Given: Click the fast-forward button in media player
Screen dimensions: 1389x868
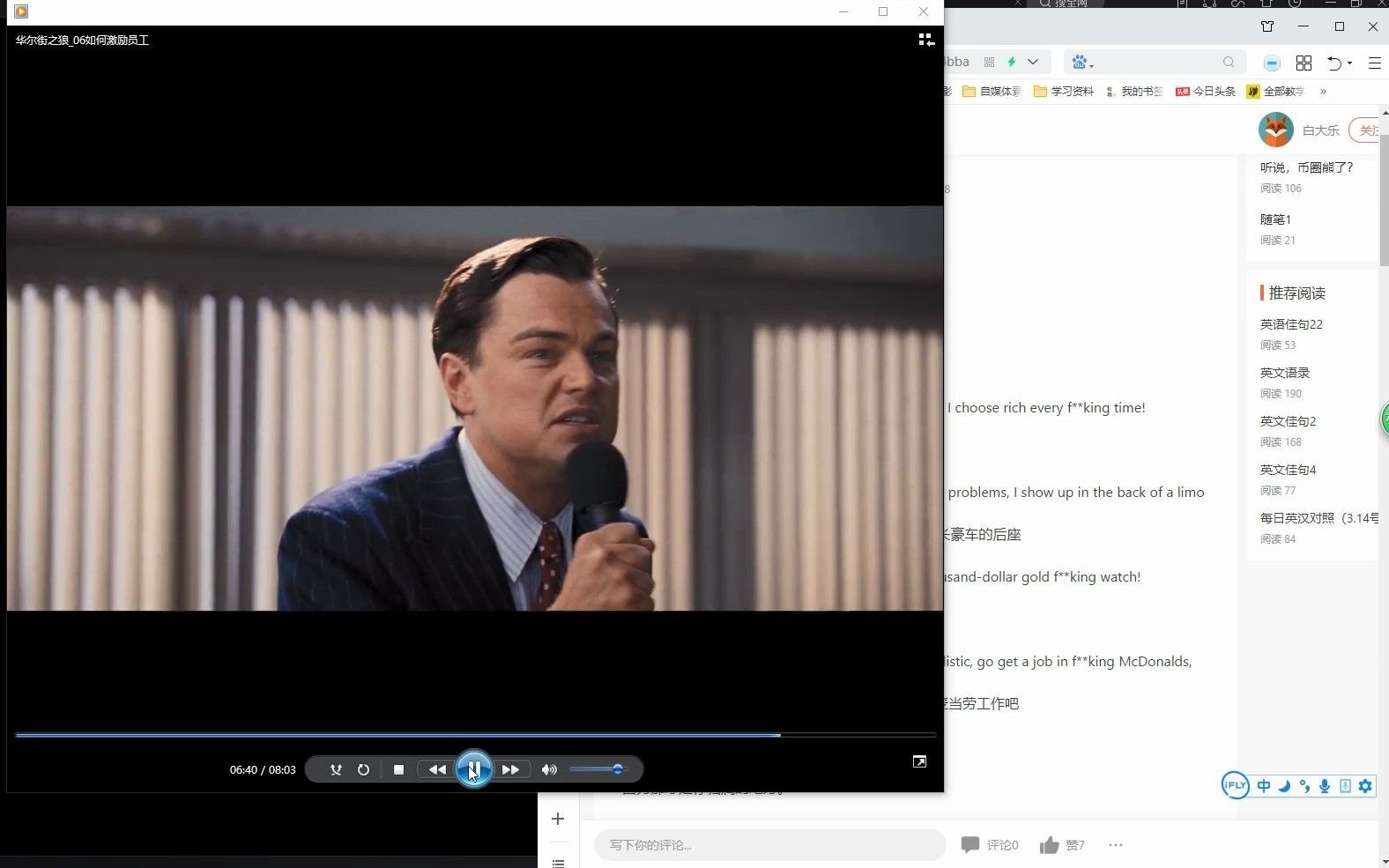Looking at the screenshot, I should (x=510, y=769).
